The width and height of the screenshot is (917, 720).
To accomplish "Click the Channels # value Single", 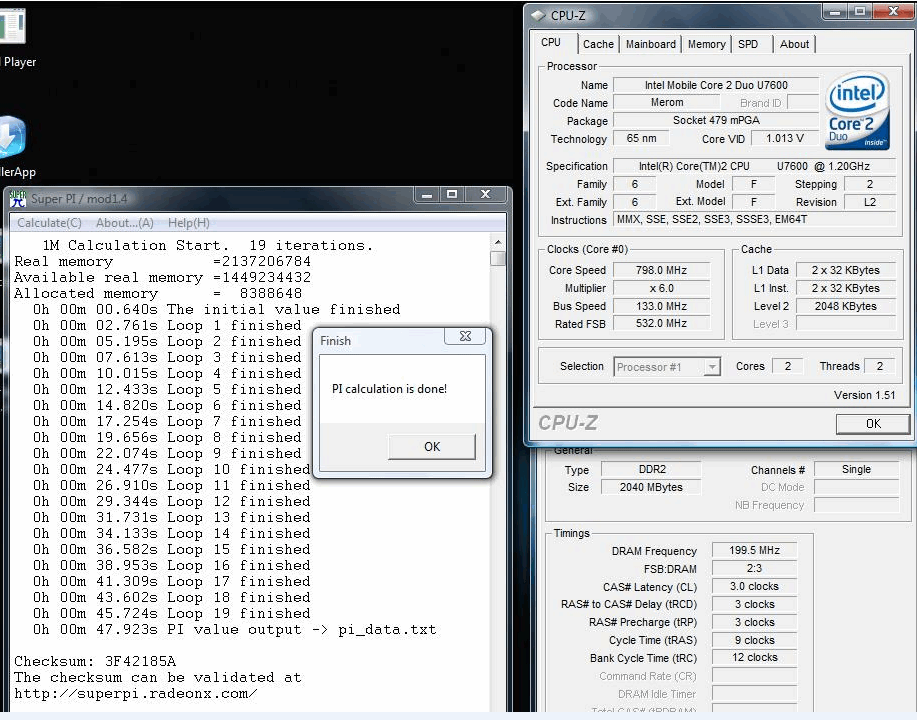I will [856, 470].
